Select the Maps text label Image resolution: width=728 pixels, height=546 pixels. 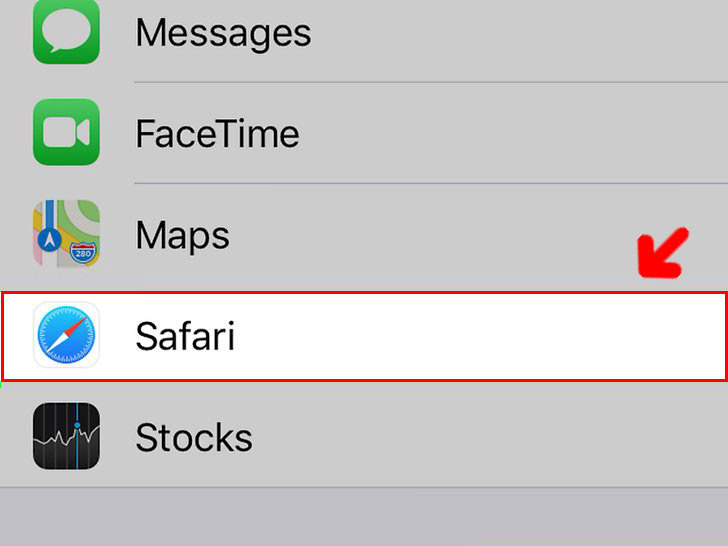[182, 236]
